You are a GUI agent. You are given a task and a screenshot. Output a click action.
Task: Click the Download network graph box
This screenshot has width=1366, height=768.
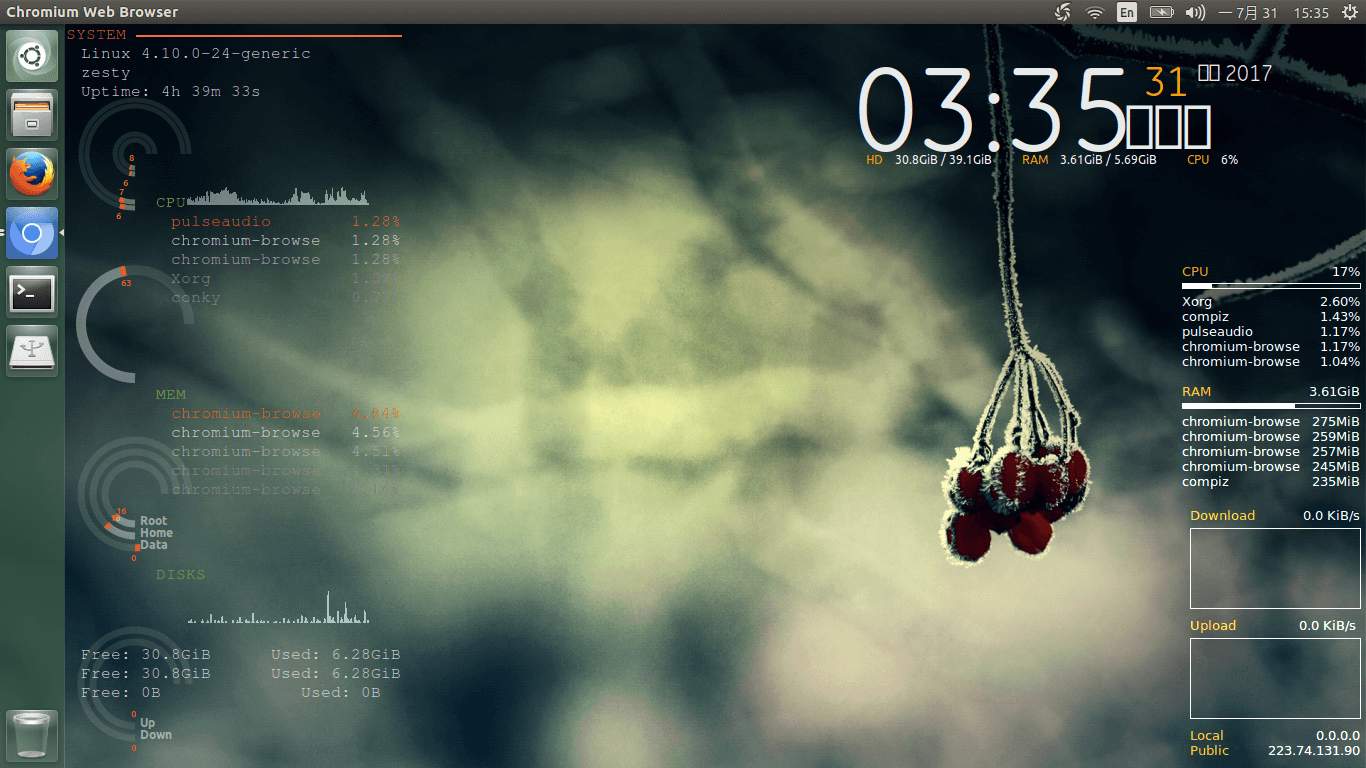tap(1275, 568)
